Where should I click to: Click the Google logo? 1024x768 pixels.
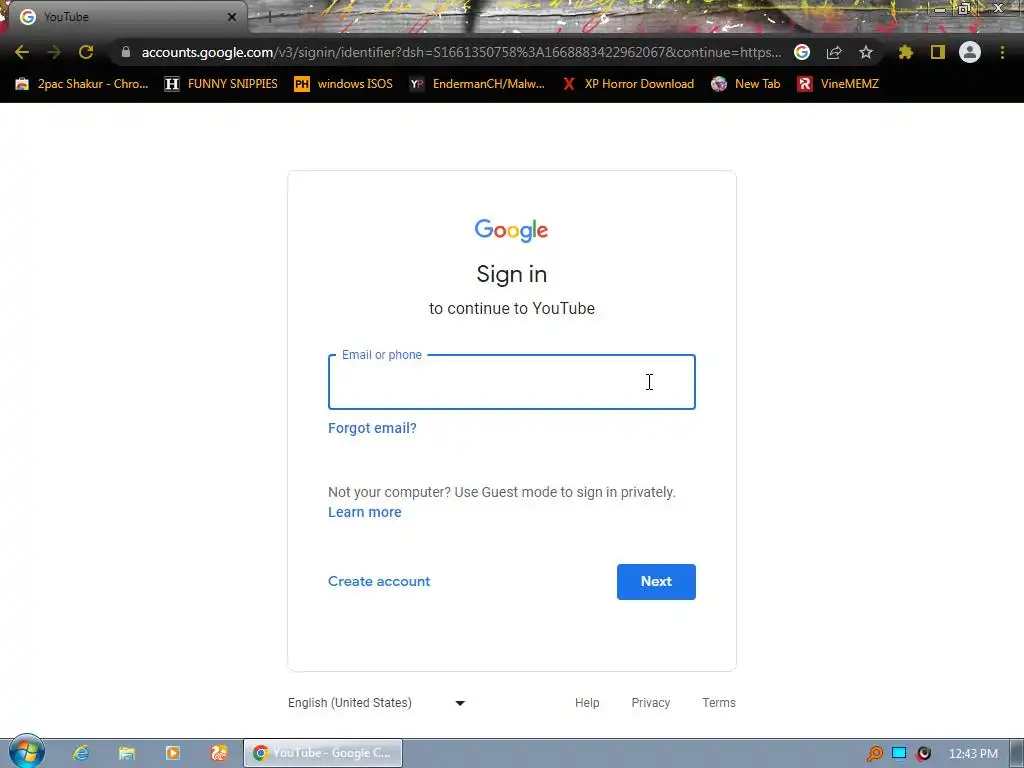point(511,231)
